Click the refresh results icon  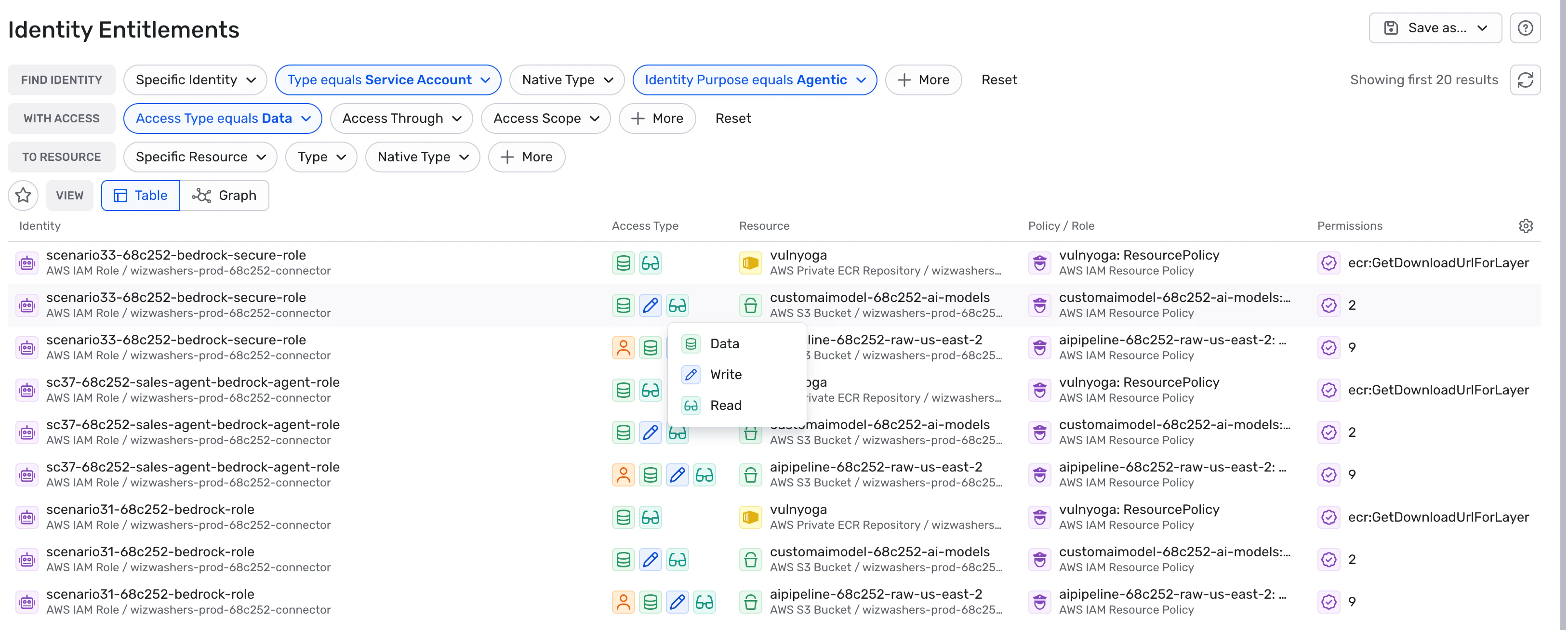[x=1525, y=80]
